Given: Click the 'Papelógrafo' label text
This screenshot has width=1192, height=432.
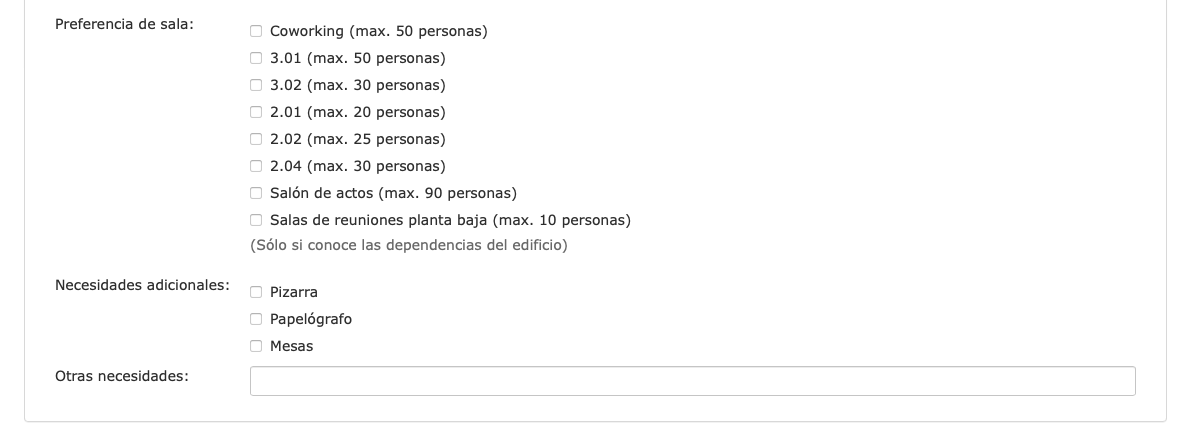Looking at the screenshot, I should coord(311,319).
